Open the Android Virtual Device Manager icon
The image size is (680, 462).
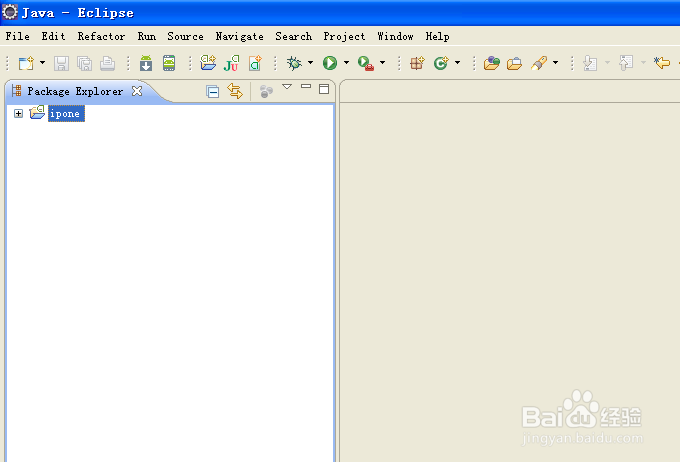[169, 63]
